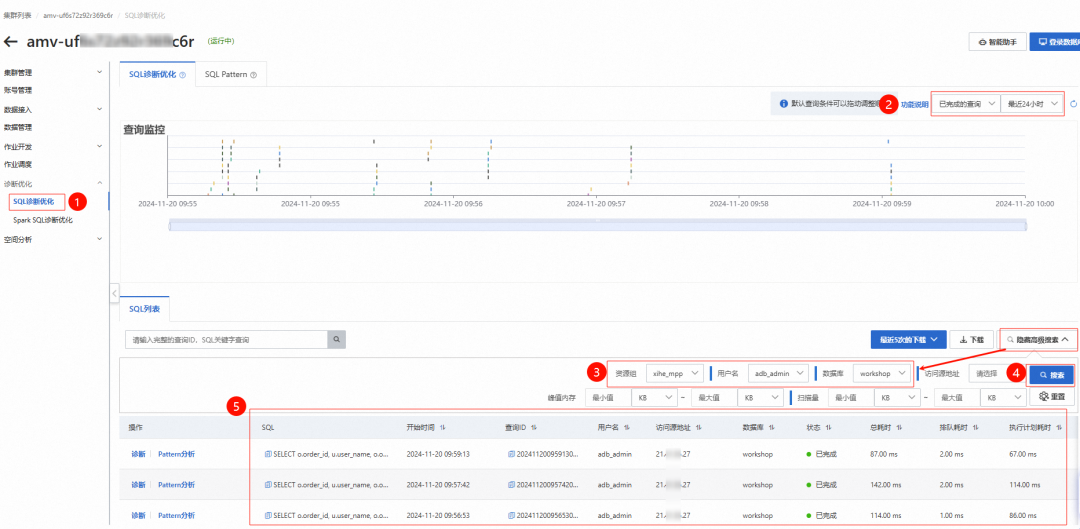Image resolution: width=1080 pixels, height=529 pixels.
Task: Sort table by 访问源地址 column
Action: (698, 428)
